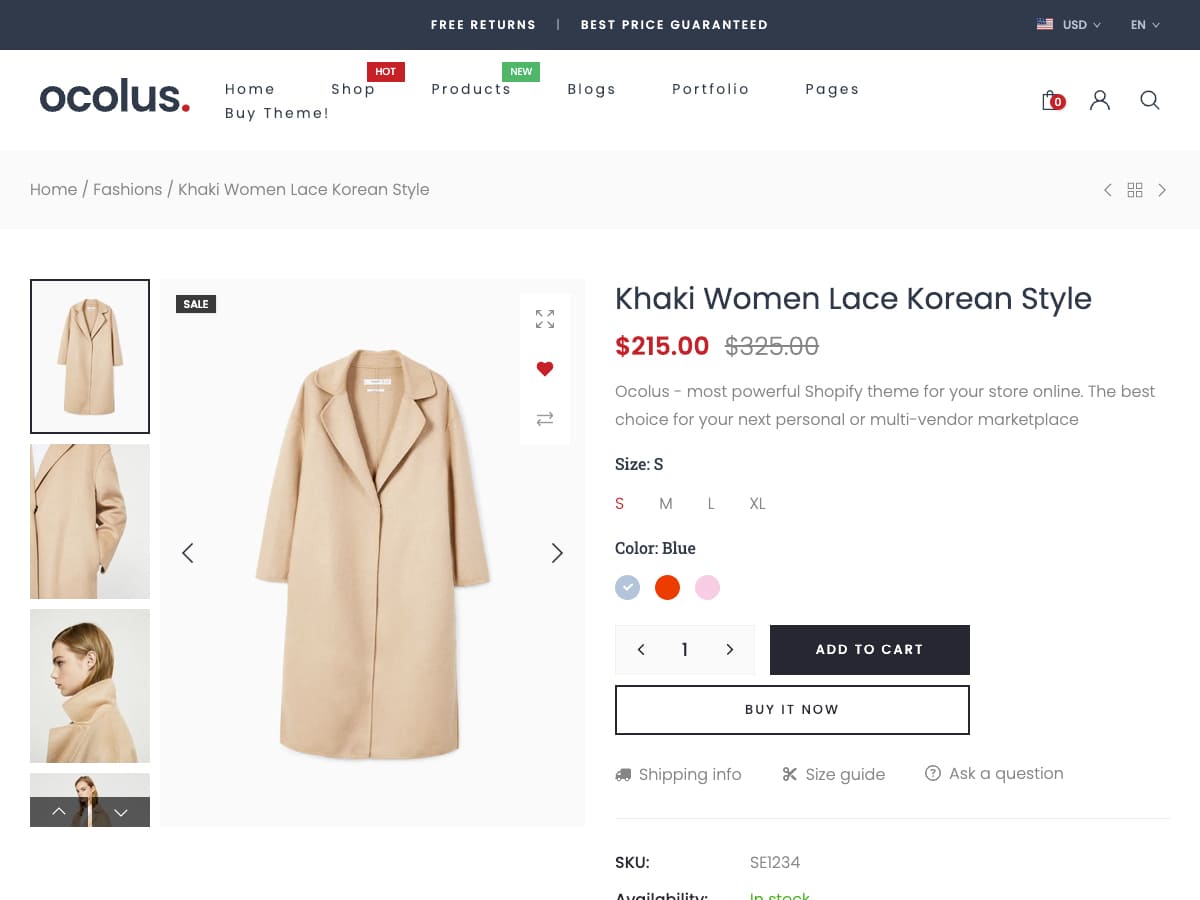Click the red heart wishlist icon
Viewport: 1200px width, 900px height.
tap(545, 369)
